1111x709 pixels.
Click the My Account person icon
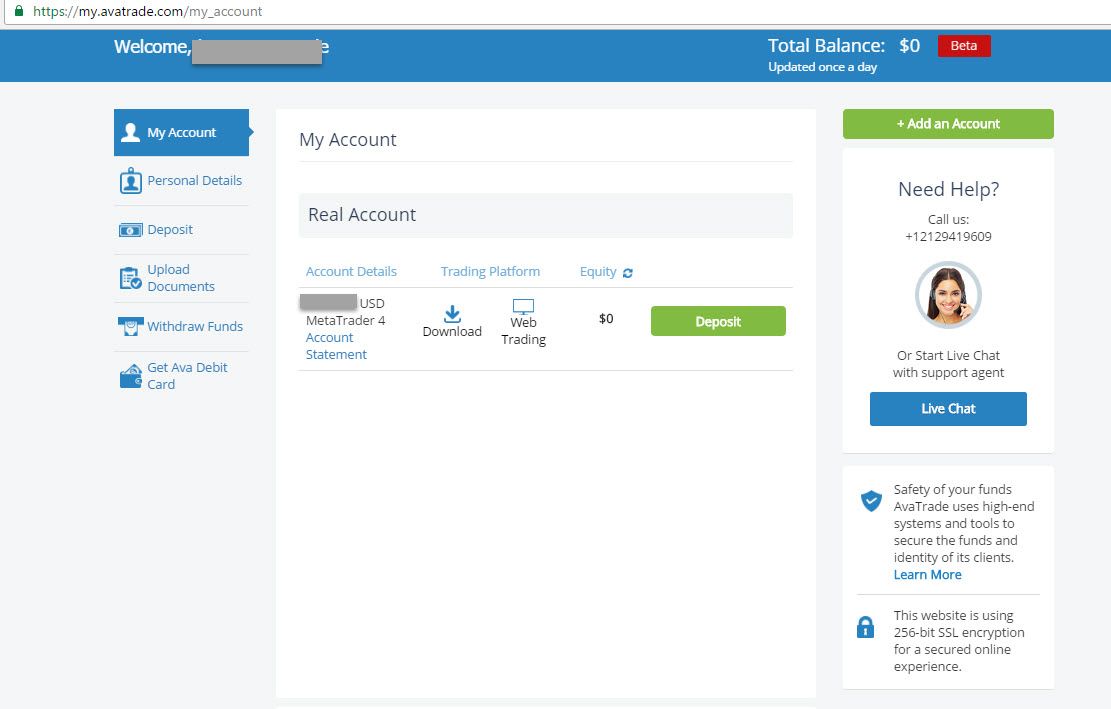click(x=130, y=132)
